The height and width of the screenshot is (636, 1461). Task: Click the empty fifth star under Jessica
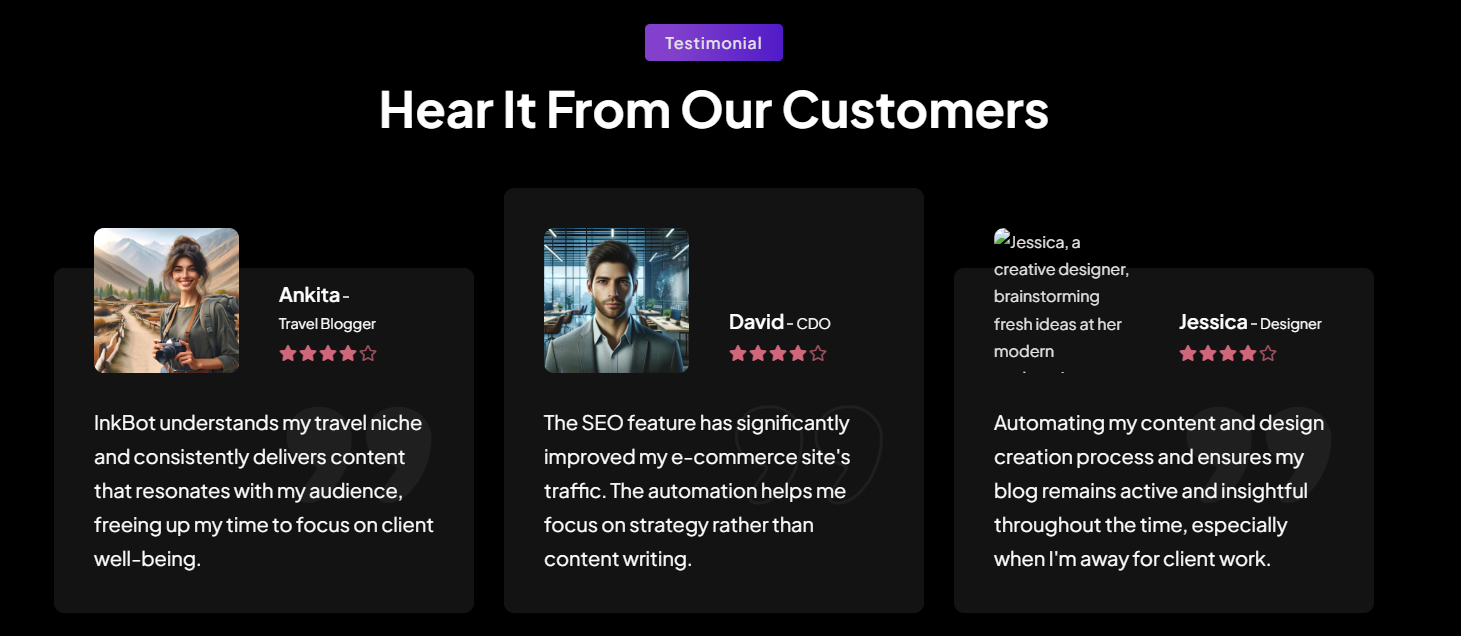point(1268,353)
